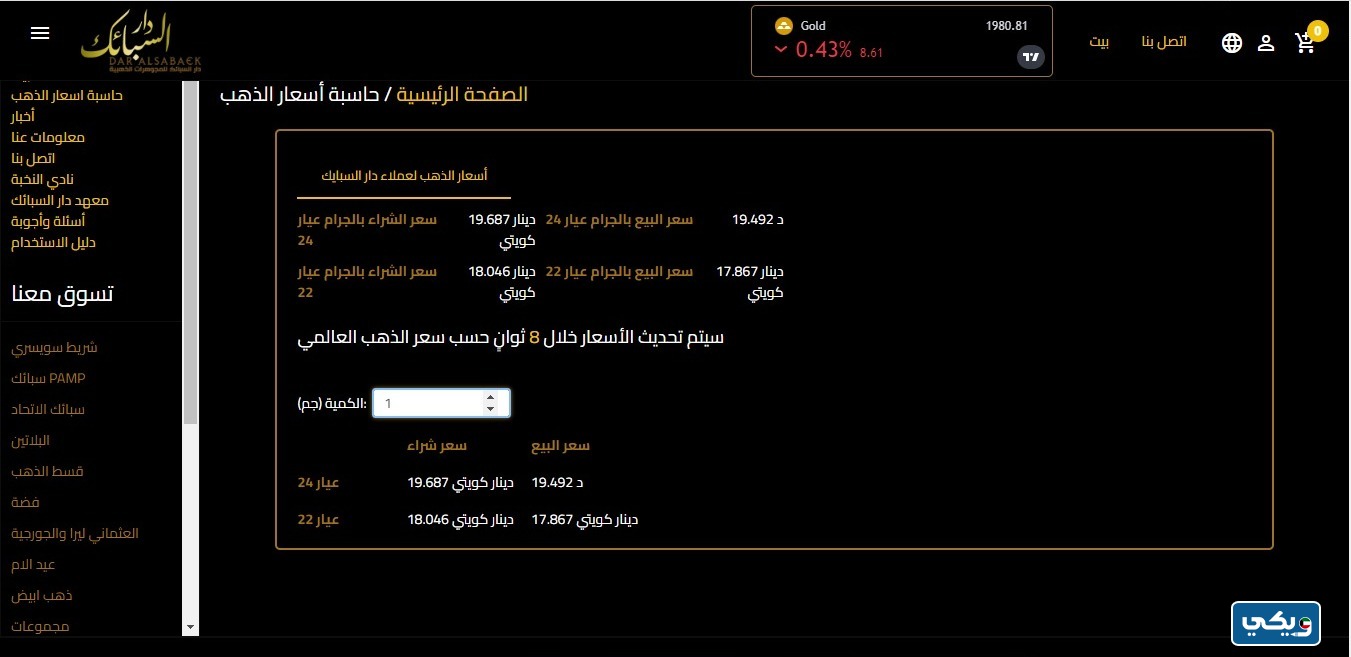The image size is (1351, 657).
Task: Click the Wiki watermark badge
Action: pyautogui.click(x=1276, y=624)
